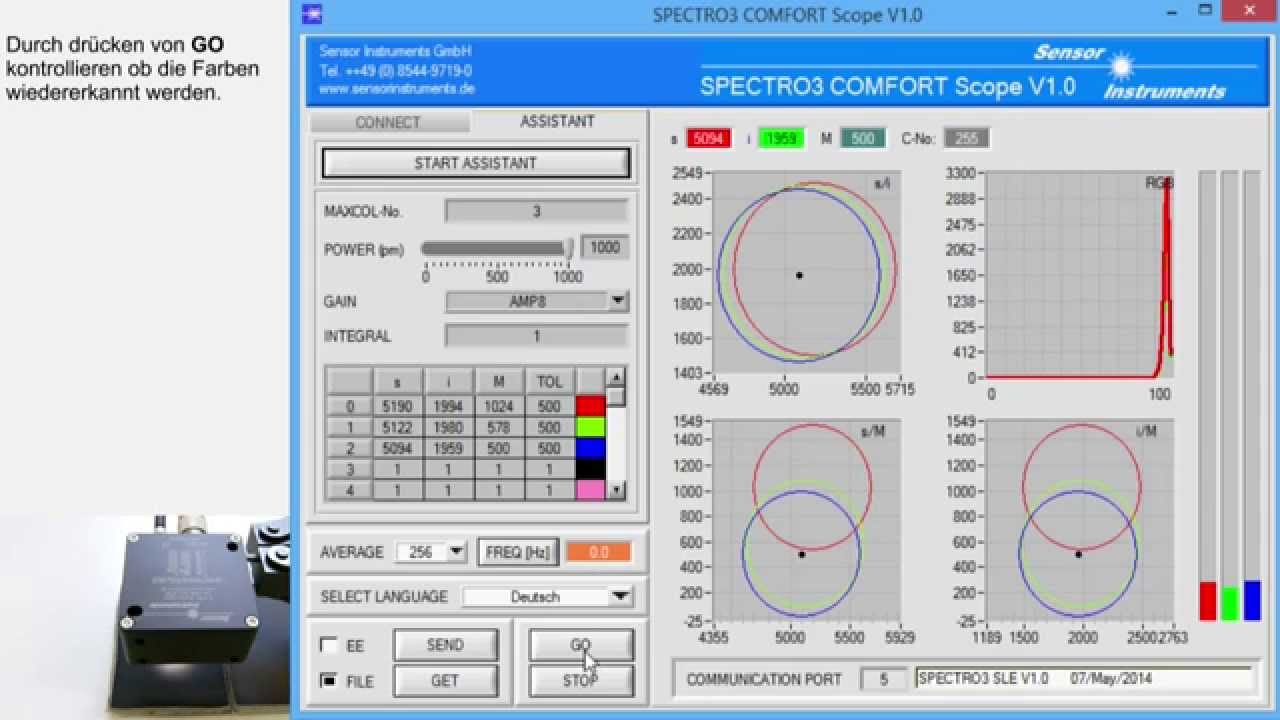Click the GET button
This screenshot has height=720, width=1280.
(x=445, y=681)
